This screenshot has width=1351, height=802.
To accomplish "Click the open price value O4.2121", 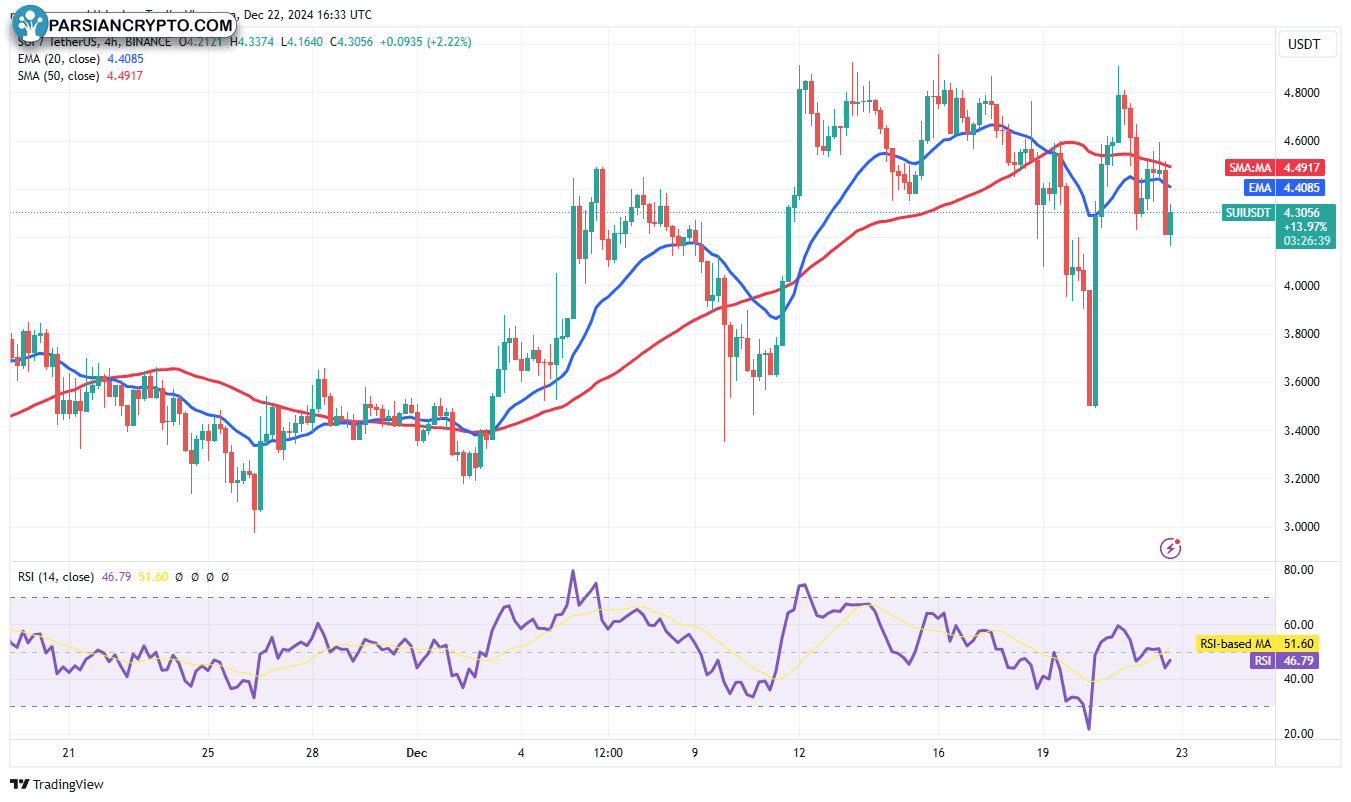I will (x=203, y=42).
